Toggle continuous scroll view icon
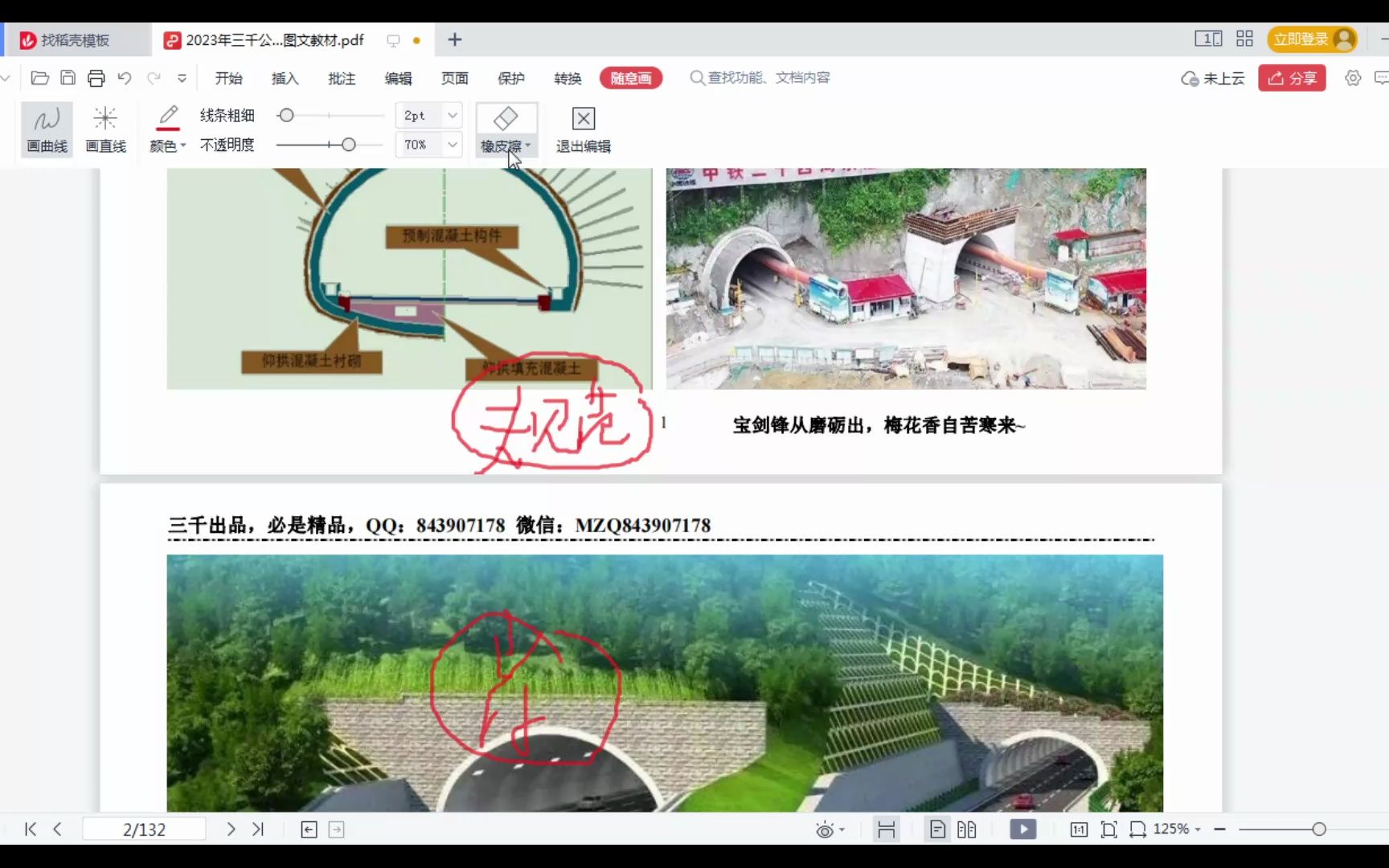1389x868 pixels. (887, 829)
